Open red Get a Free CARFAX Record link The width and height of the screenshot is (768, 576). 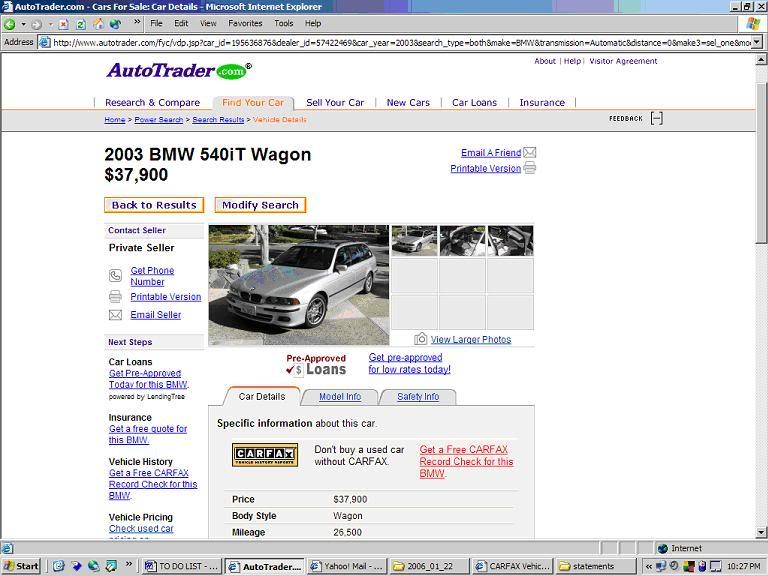click(466, 461)
